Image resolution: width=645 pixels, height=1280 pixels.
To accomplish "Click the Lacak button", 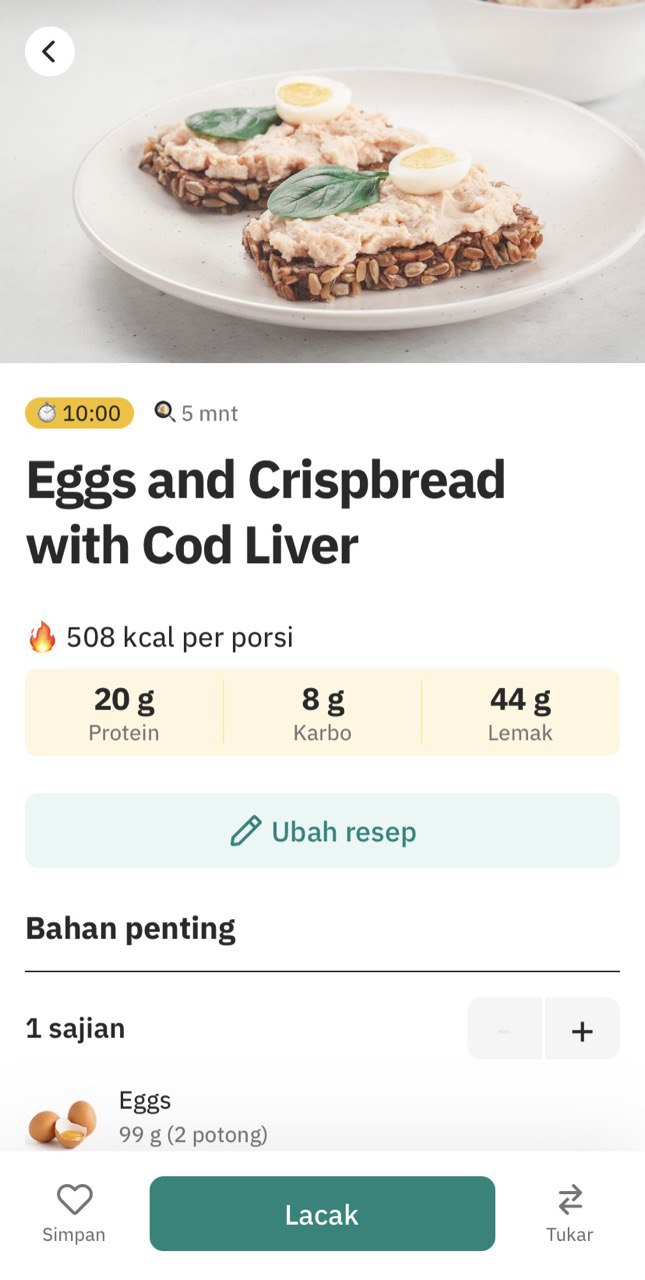I will 322,1214.
